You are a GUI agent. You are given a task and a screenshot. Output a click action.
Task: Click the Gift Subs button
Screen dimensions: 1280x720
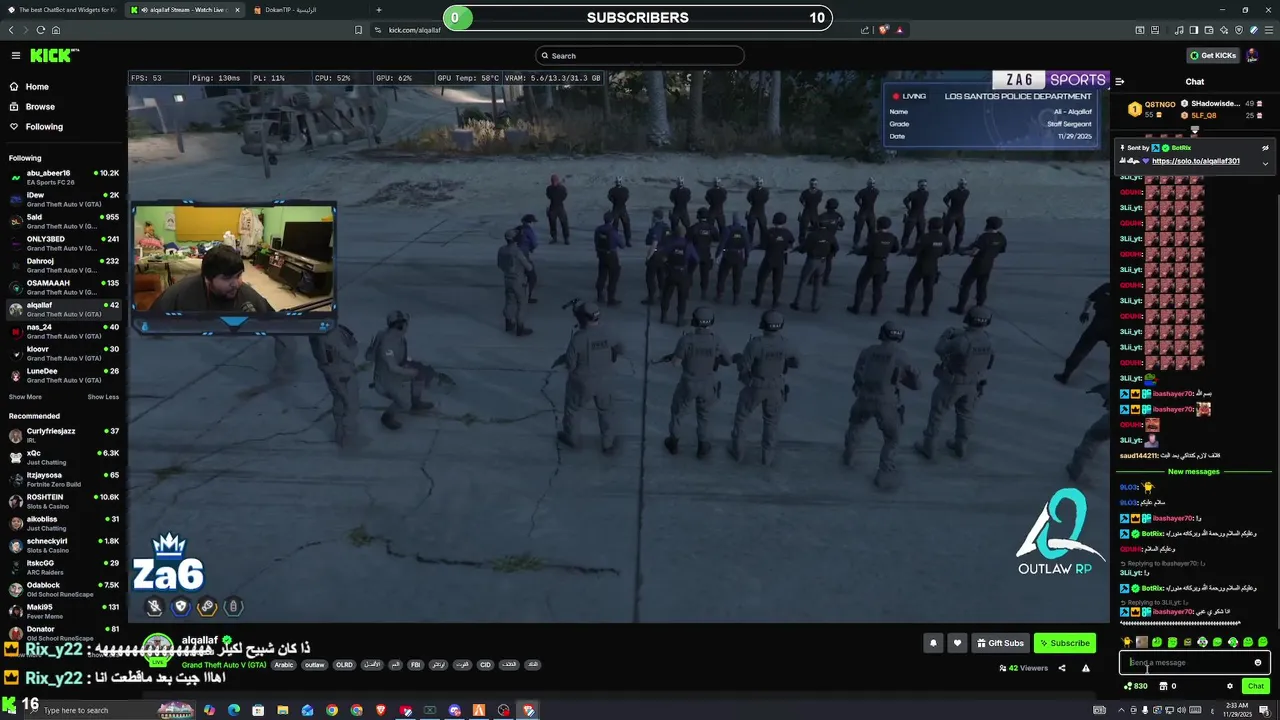point(1000,643)
